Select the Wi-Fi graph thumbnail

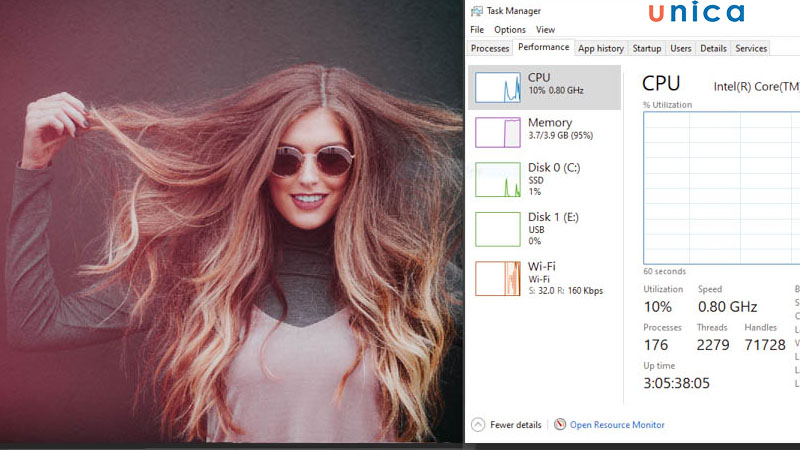point(497,278)
